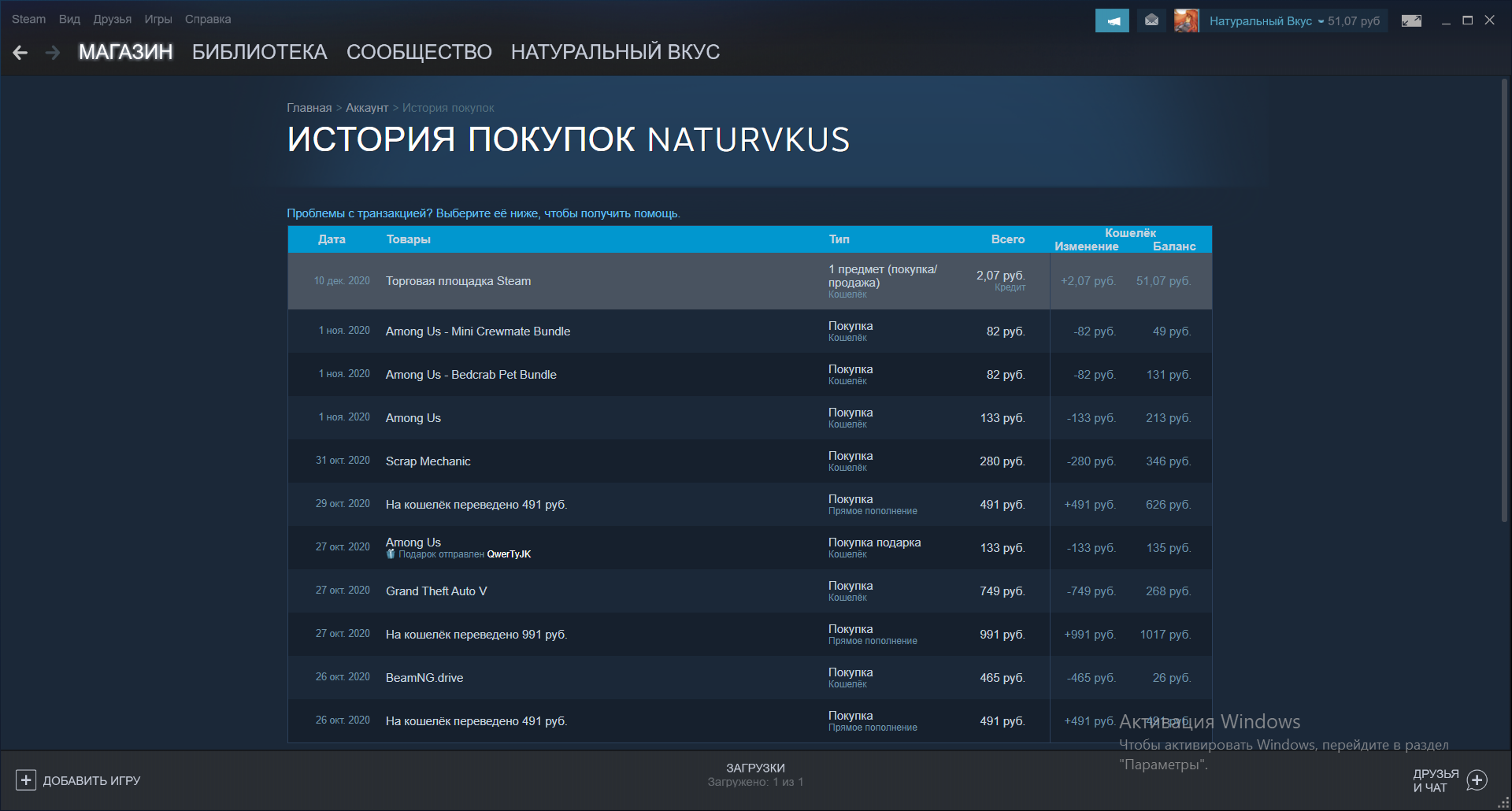Go to the БИБЛИОТЕКА tab
Screen dimensions: 1512x811
click(x=260, y=52)
